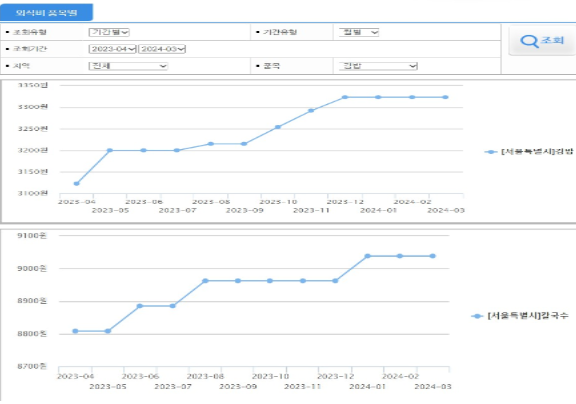The image size is (576, 404).
Task: Click the 2023-11 x-axis label on the 칼국수 chart
Action: (303, 386)
